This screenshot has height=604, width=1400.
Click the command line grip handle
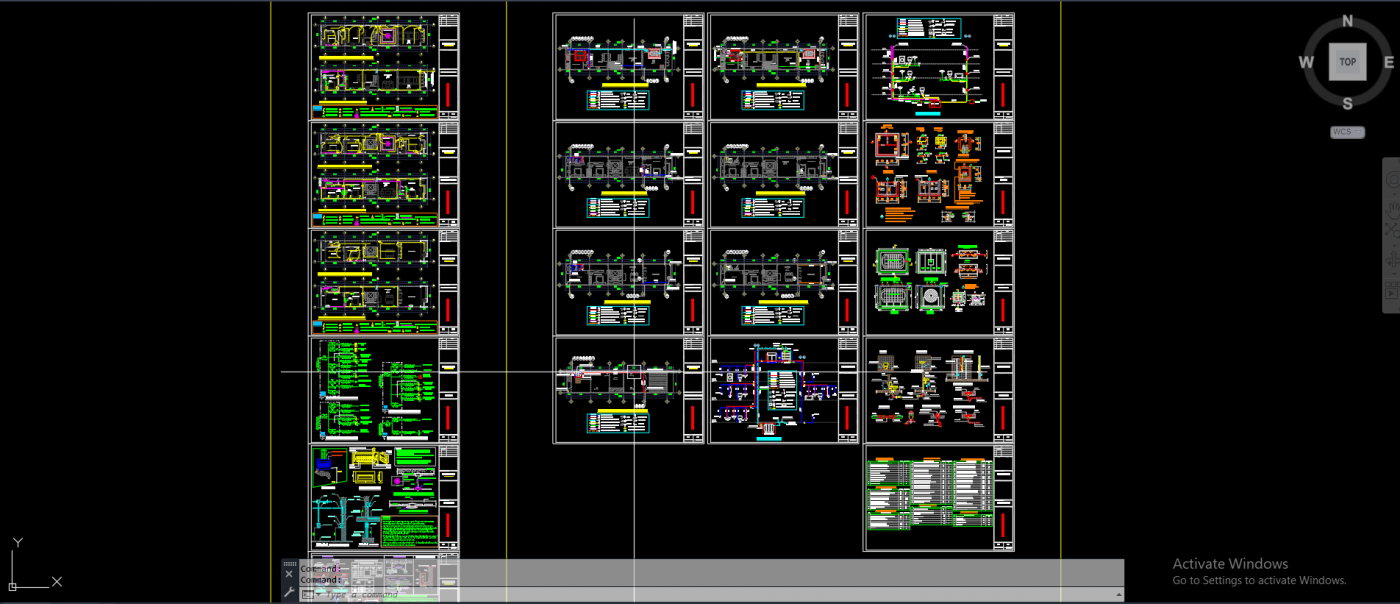289,564
